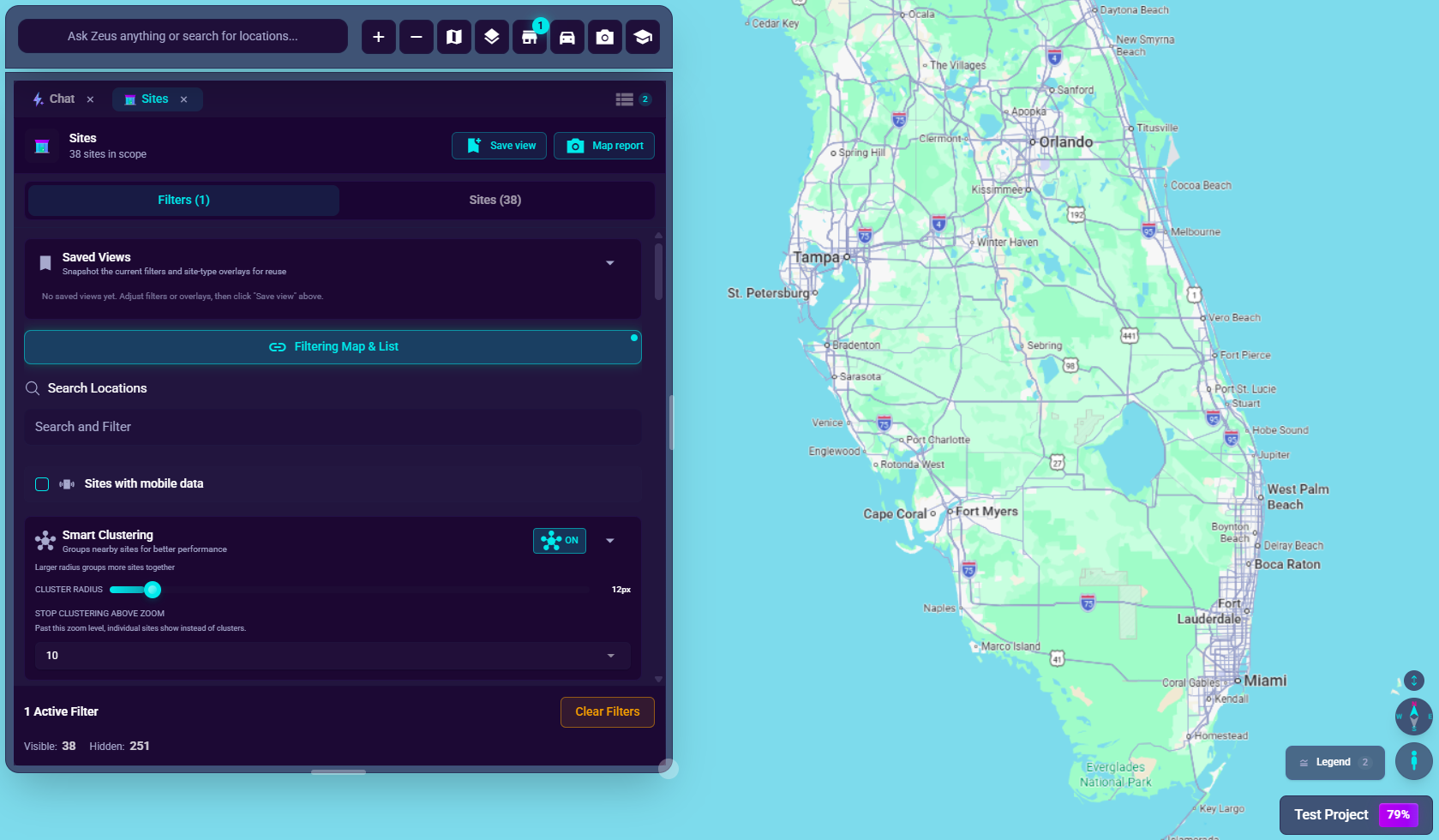This screenshot has width=1439, height=840.
Task: Toggle Smart Clustering ON switch
Action: tap(560, 541)
